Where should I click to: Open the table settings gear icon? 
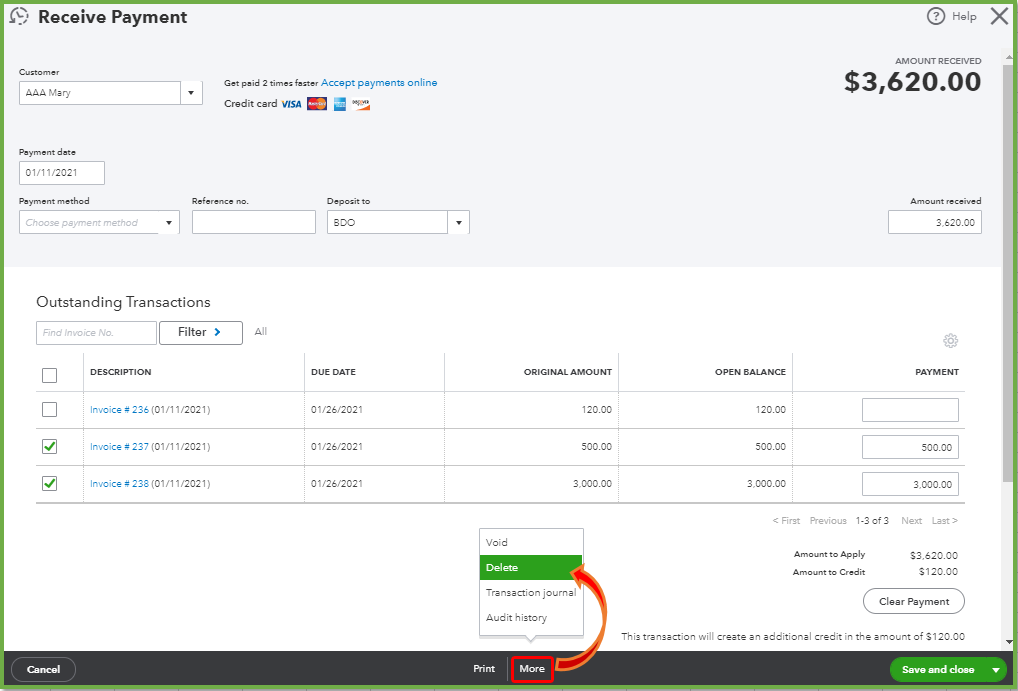[x=951, y=341]
